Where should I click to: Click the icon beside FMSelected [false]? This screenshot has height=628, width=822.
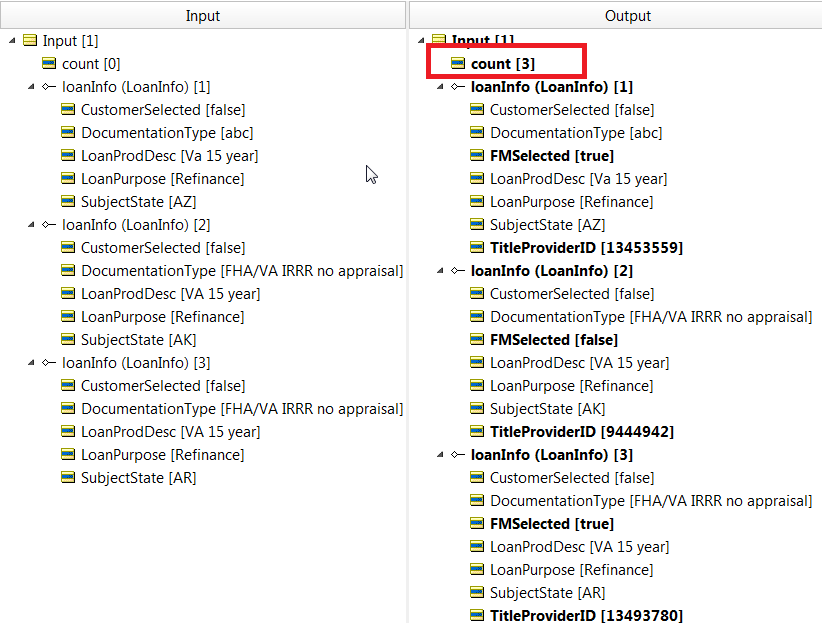[x=477, y=340]
